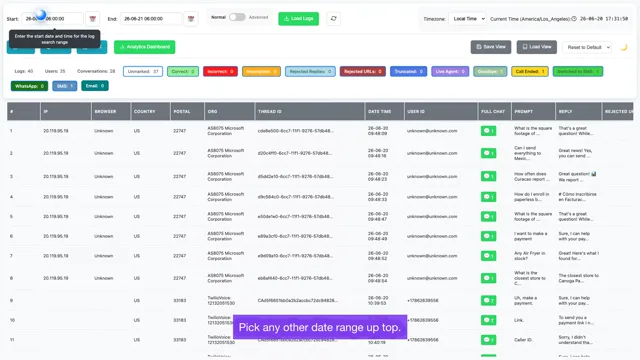
Task: Select thread ID starting with d20c4ff0
Action: 295,153
